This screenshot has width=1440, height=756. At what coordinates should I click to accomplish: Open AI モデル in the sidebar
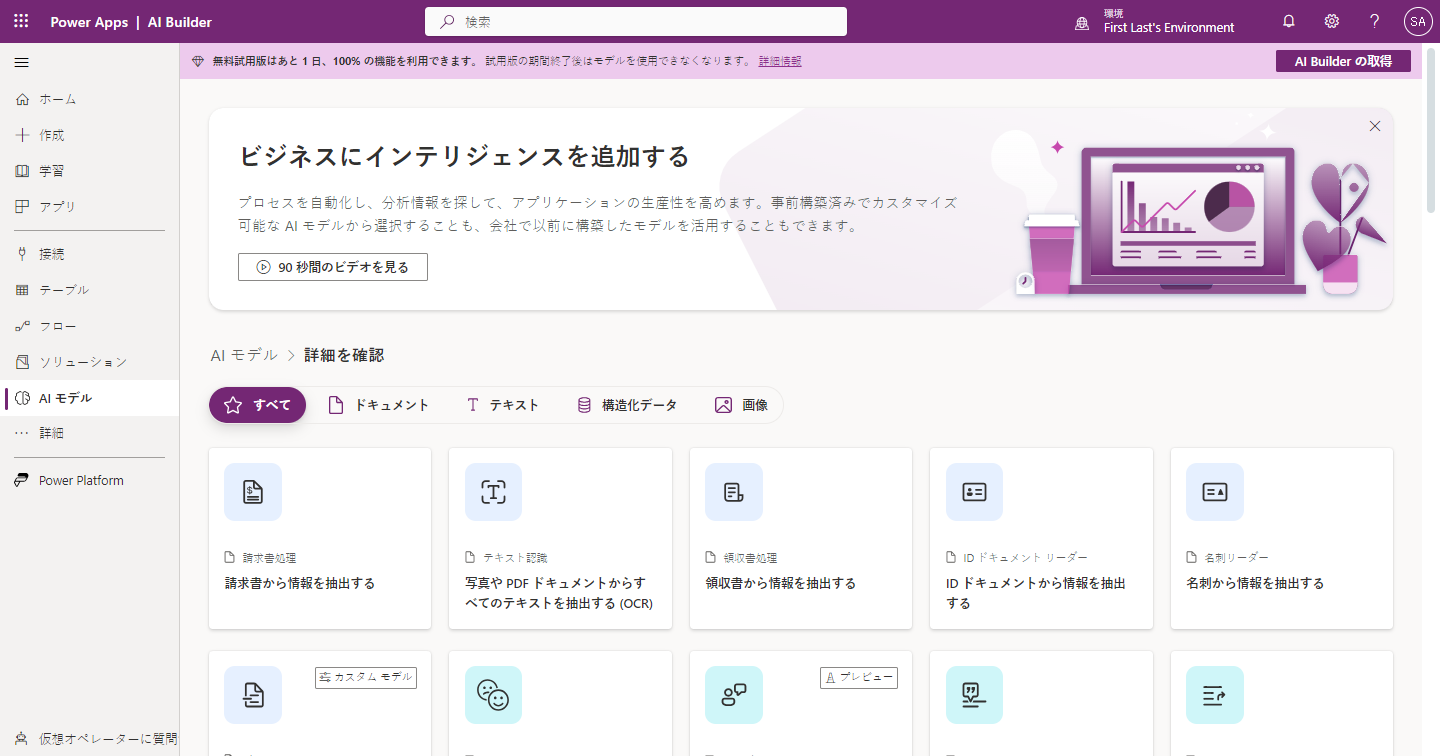pyautogui.click(x=90, y=398)
